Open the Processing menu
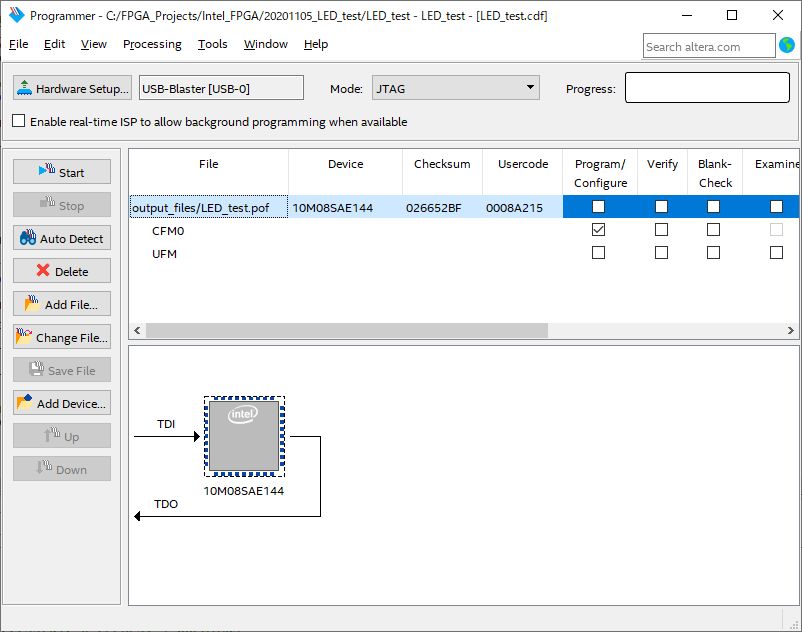The height and width of the screenshot is (632, 802). pyautogui.click(x=152, y=44)
